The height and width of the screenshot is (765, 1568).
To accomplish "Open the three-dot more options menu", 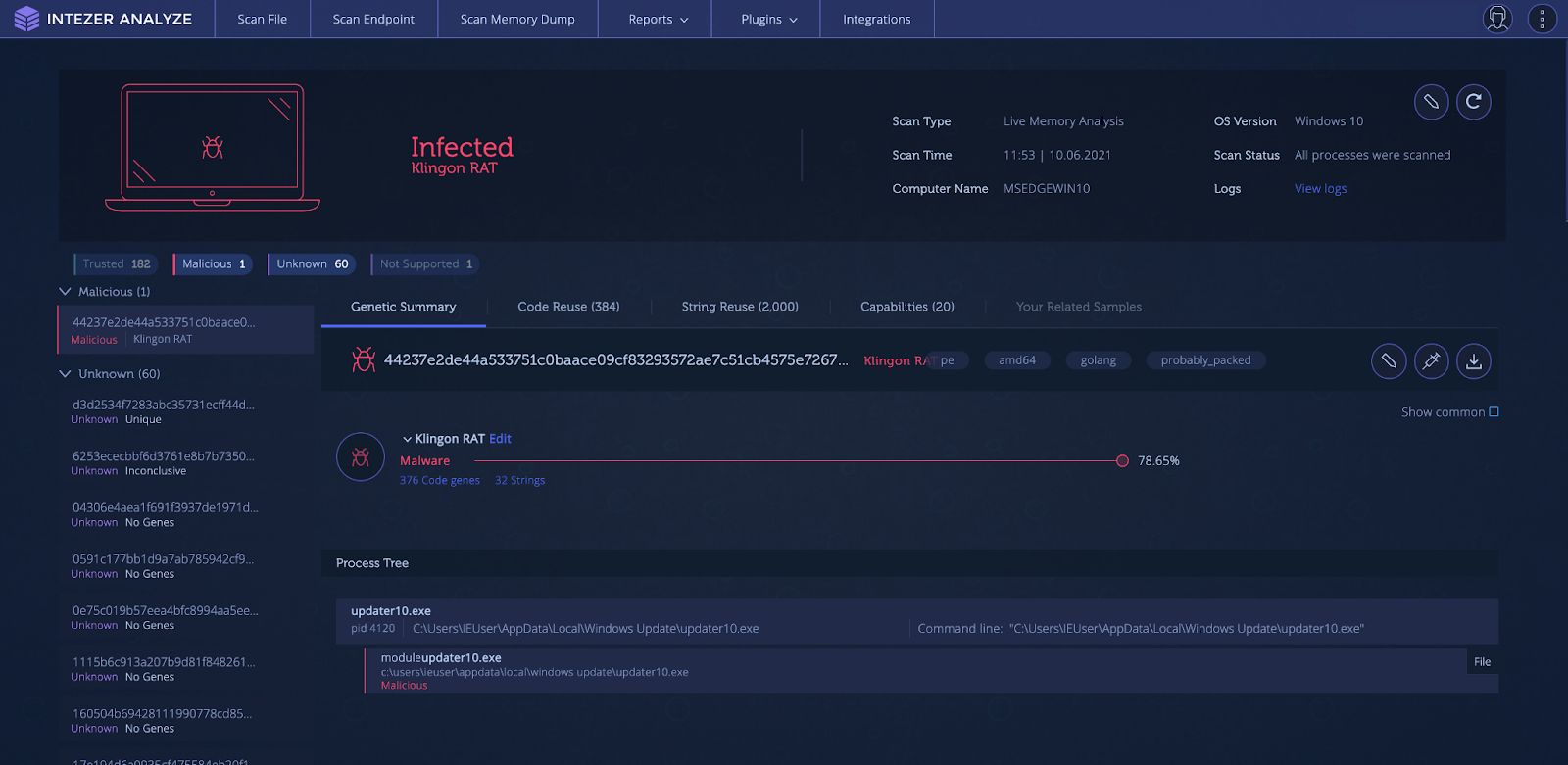I will tap(1542, 19).
